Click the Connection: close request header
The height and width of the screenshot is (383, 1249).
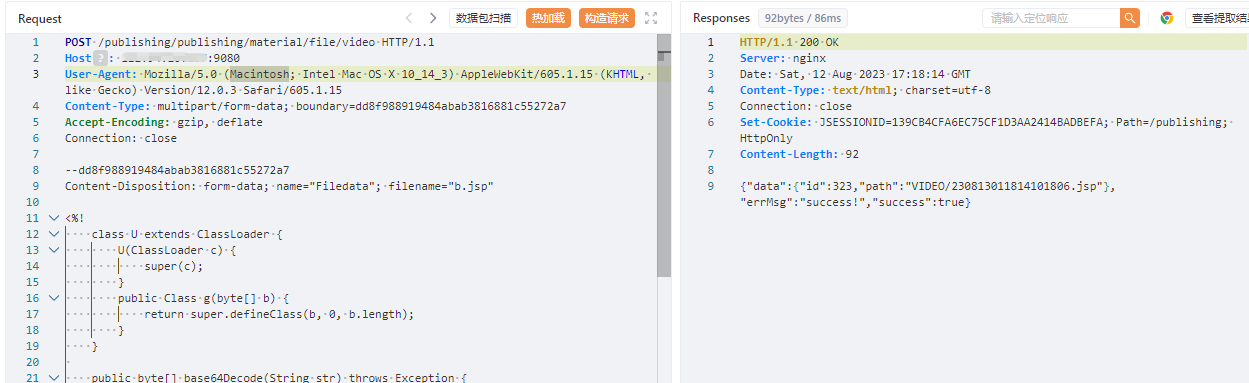121,138
